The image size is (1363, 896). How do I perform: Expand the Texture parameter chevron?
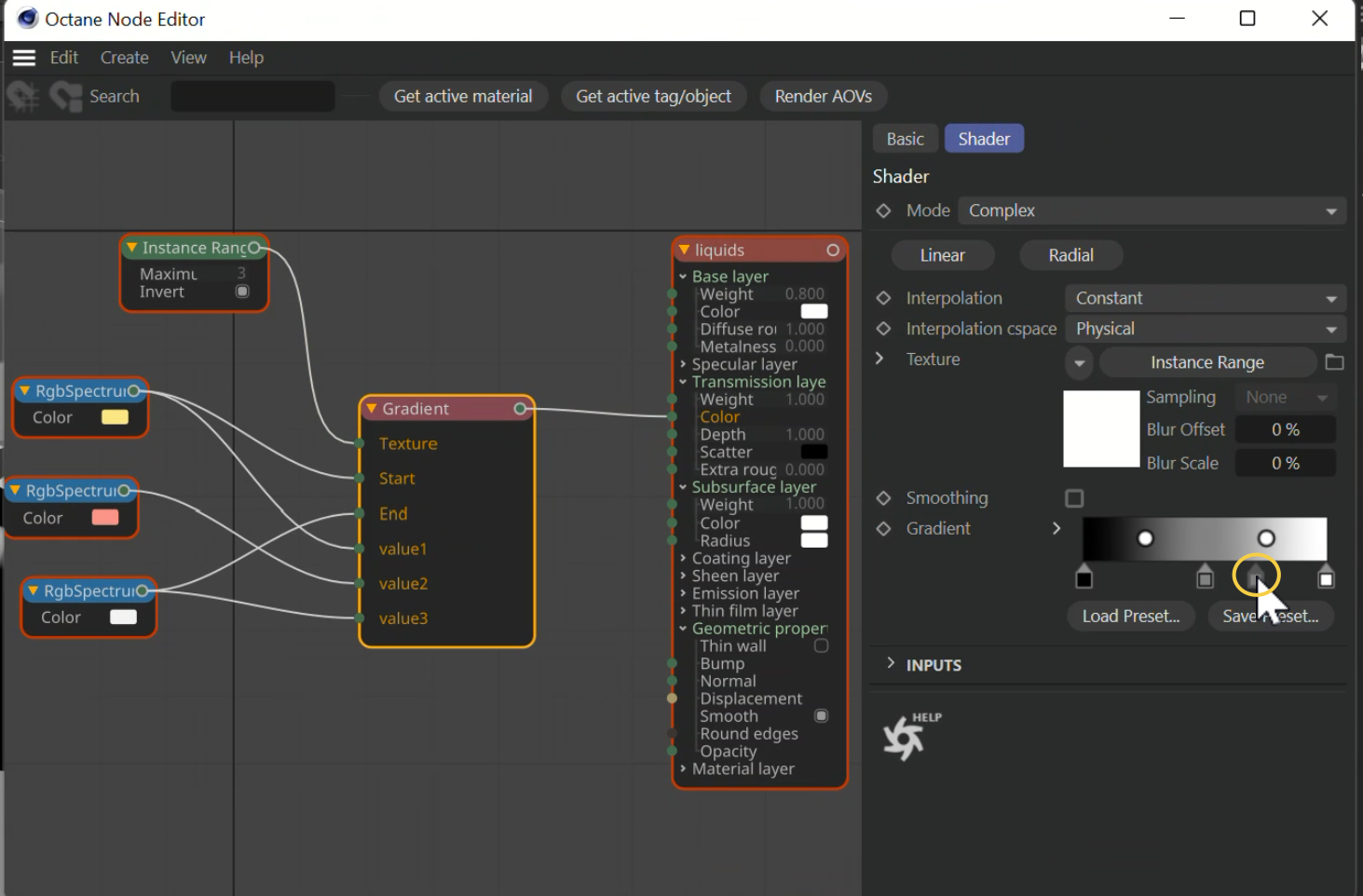pyautogui.click(x=879, y=359)
